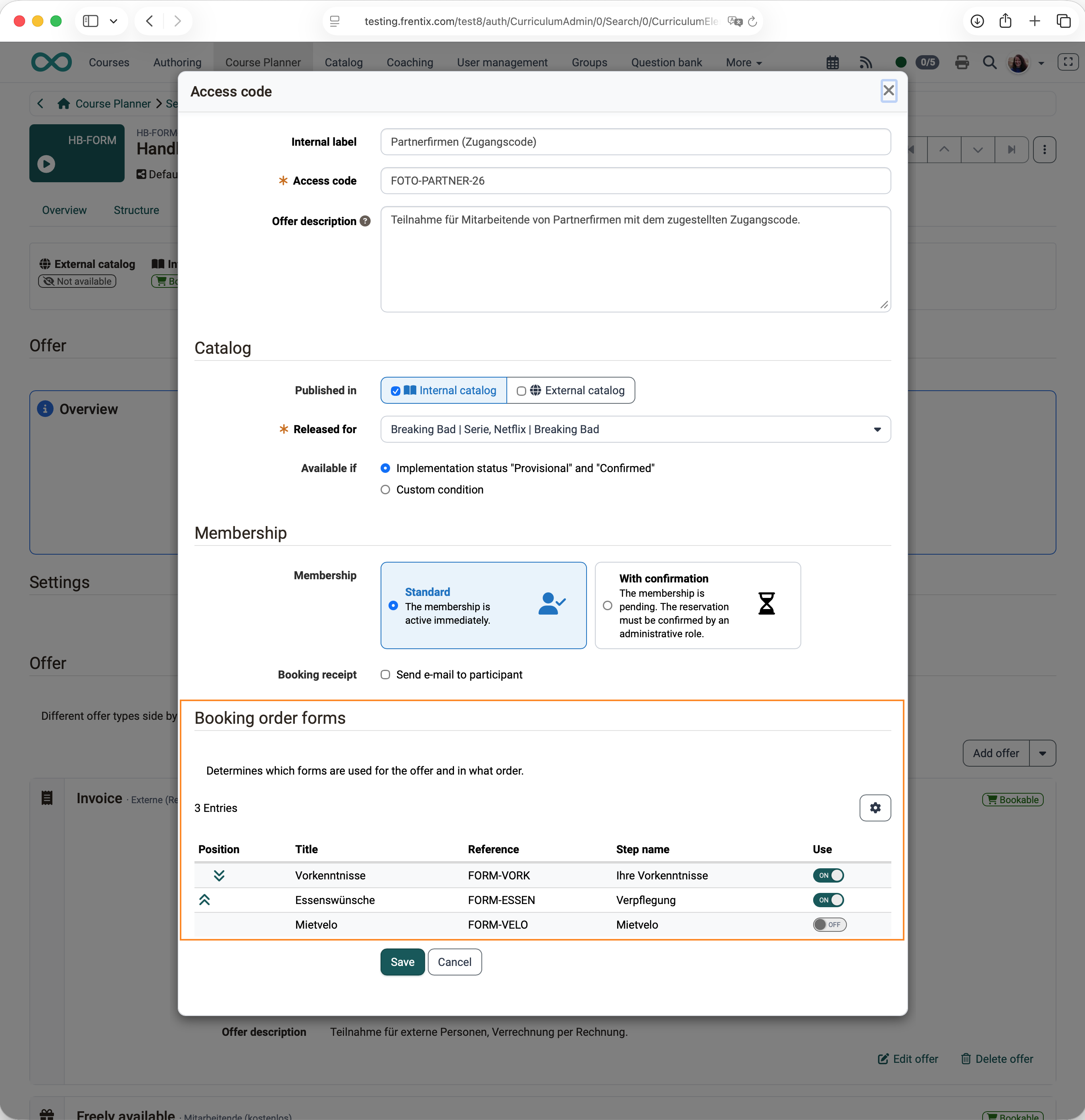The height and width of the screenshot is (1120, 1085).
Task: Click the green status dot
Action: (900, 62)
